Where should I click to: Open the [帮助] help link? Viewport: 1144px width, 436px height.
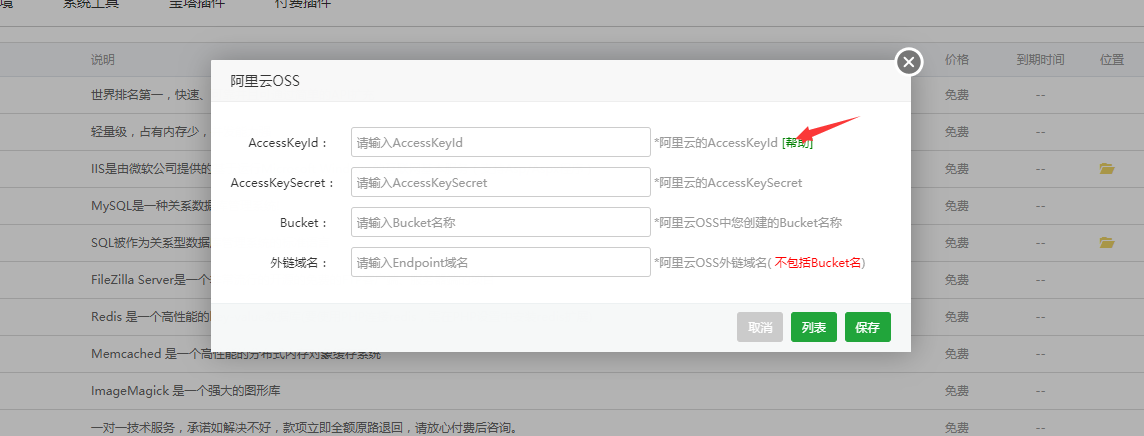pos(797,143)
